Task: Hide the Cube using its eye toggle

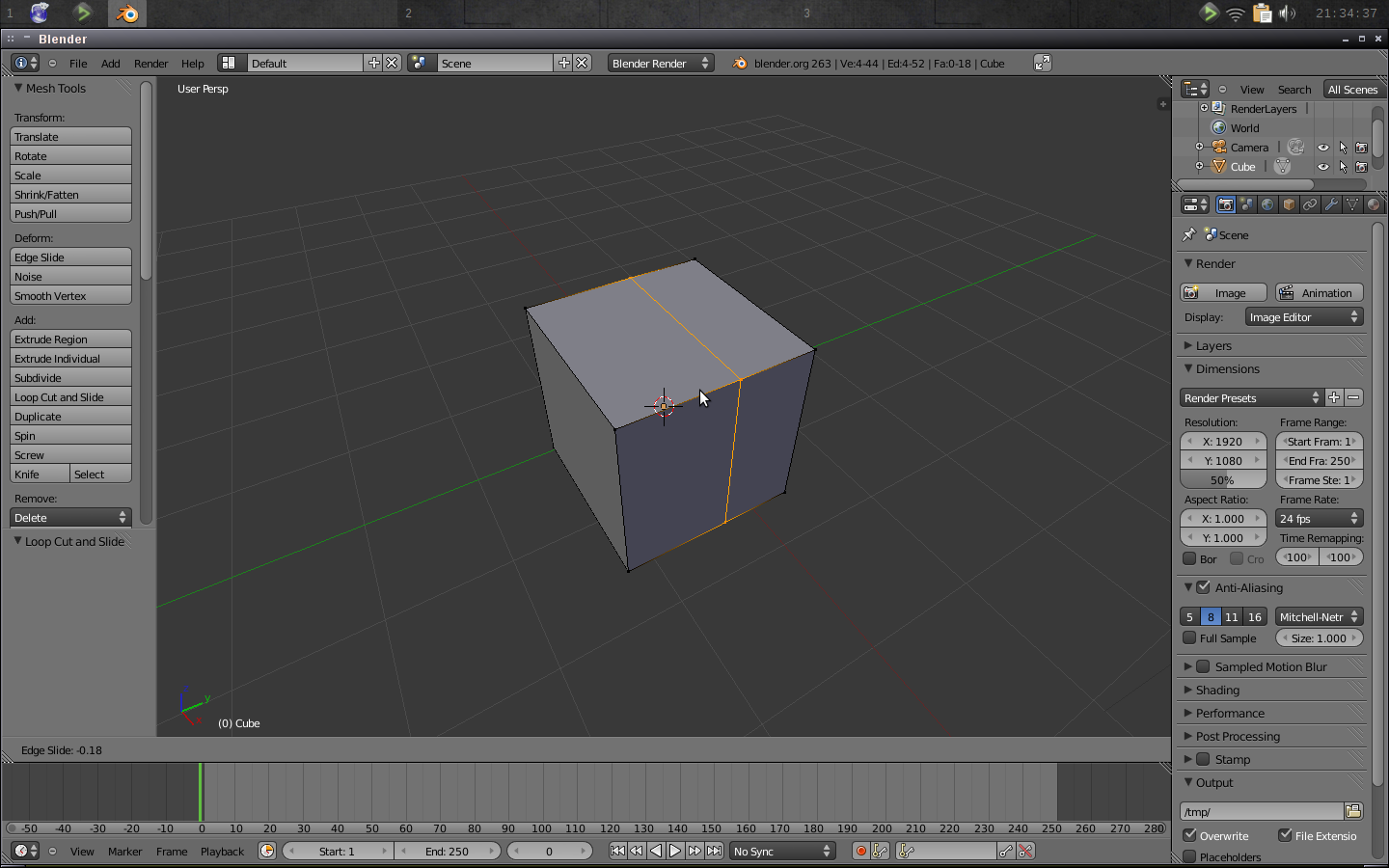Action: 1322,166
